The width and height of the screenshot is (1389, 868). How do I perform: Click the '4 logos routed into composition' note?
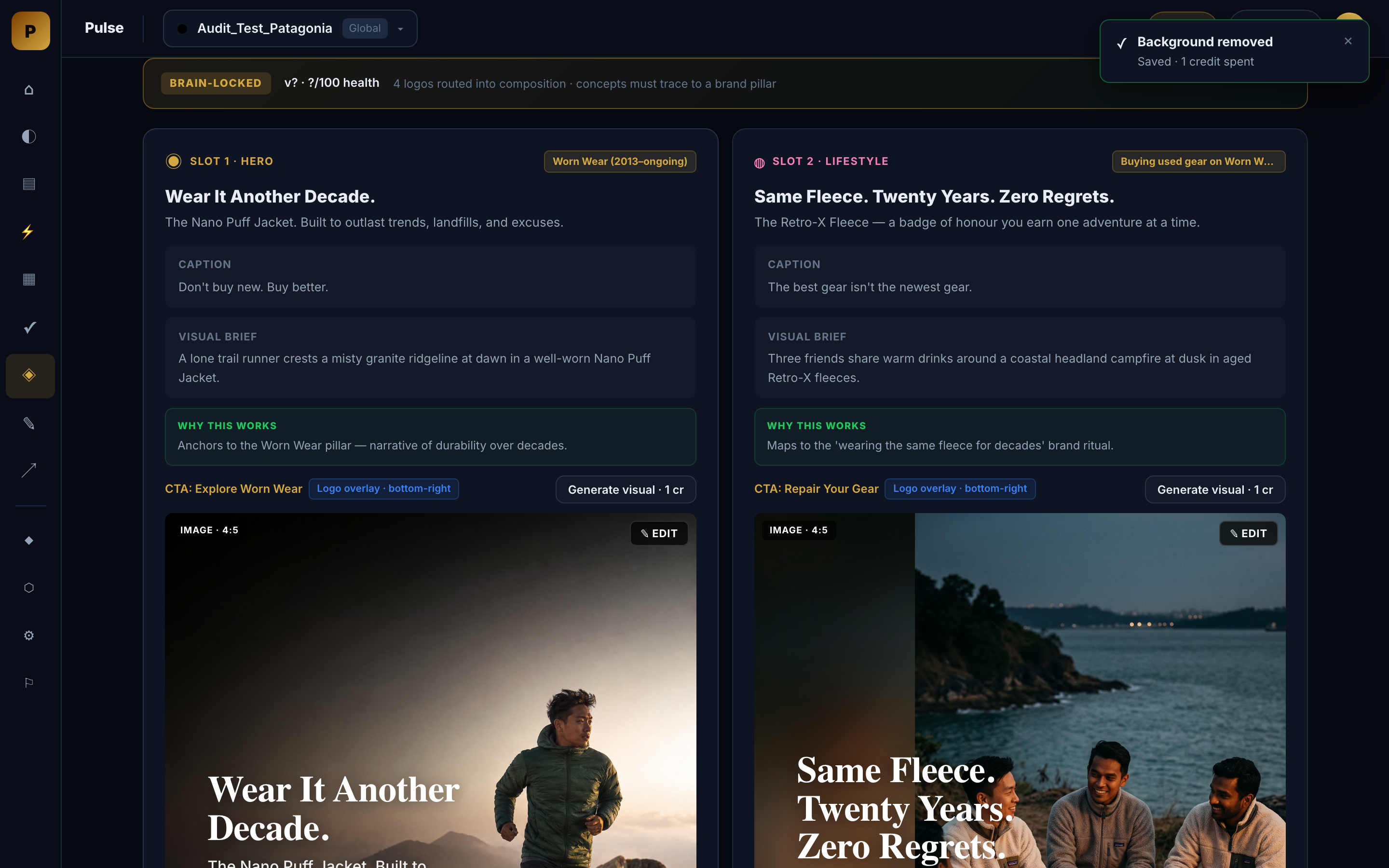(x=585, y=84)
